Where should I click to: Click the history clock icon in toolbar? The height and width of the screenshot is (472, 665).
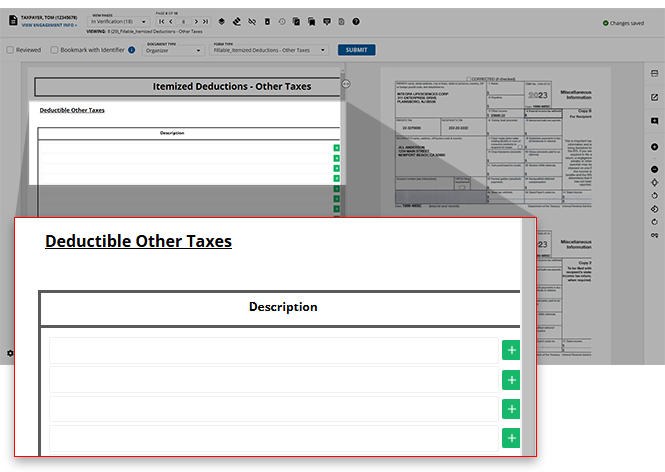[x=281, y=21]
